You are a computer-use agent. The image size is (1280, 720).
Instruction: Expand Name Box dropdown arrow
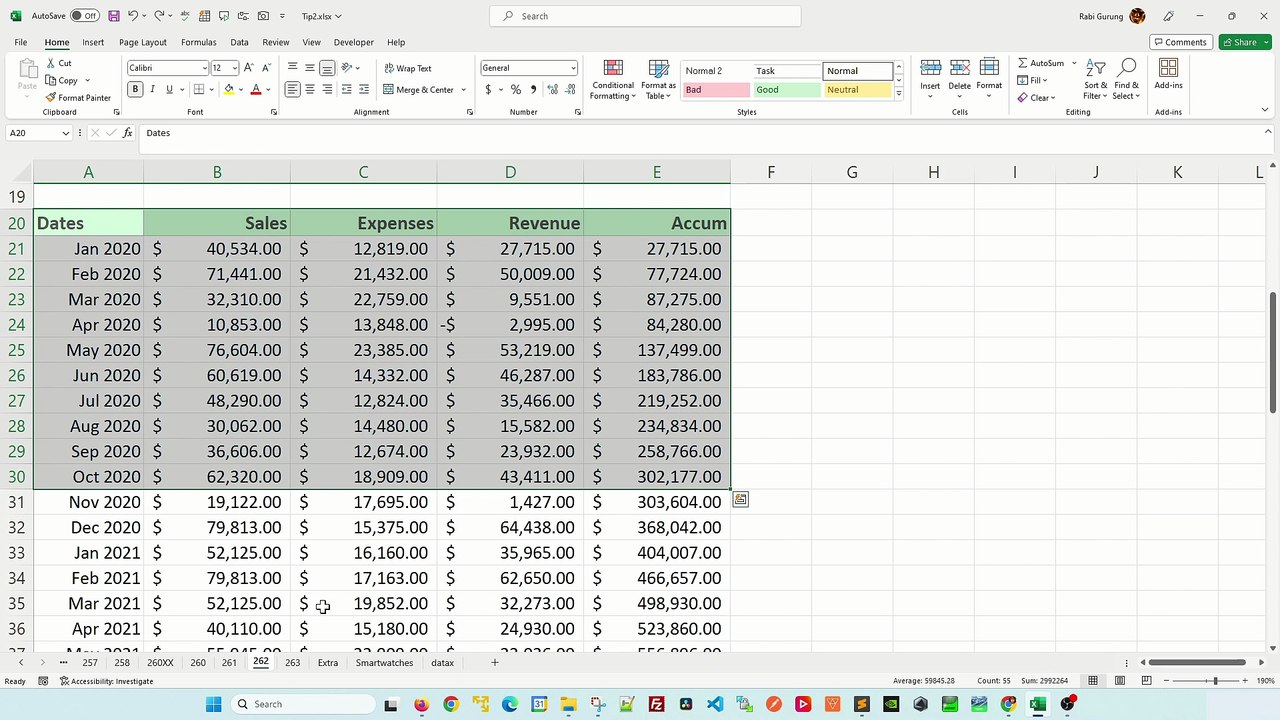(66, 133)
